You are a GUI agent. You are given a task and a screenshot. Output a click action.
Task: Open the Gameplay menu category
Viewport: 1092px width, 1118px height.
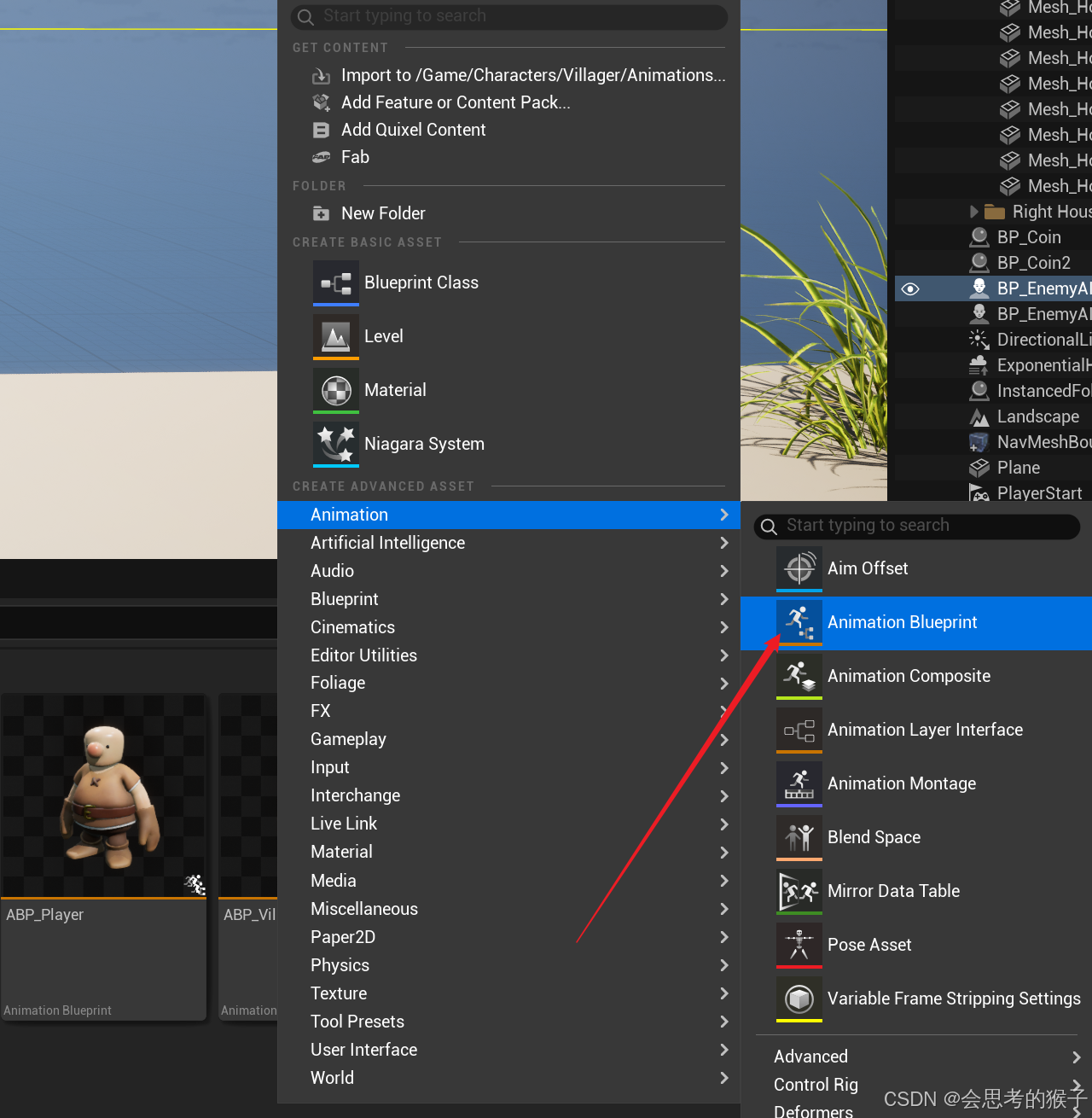pyautogui.click(x=508, y=739)
